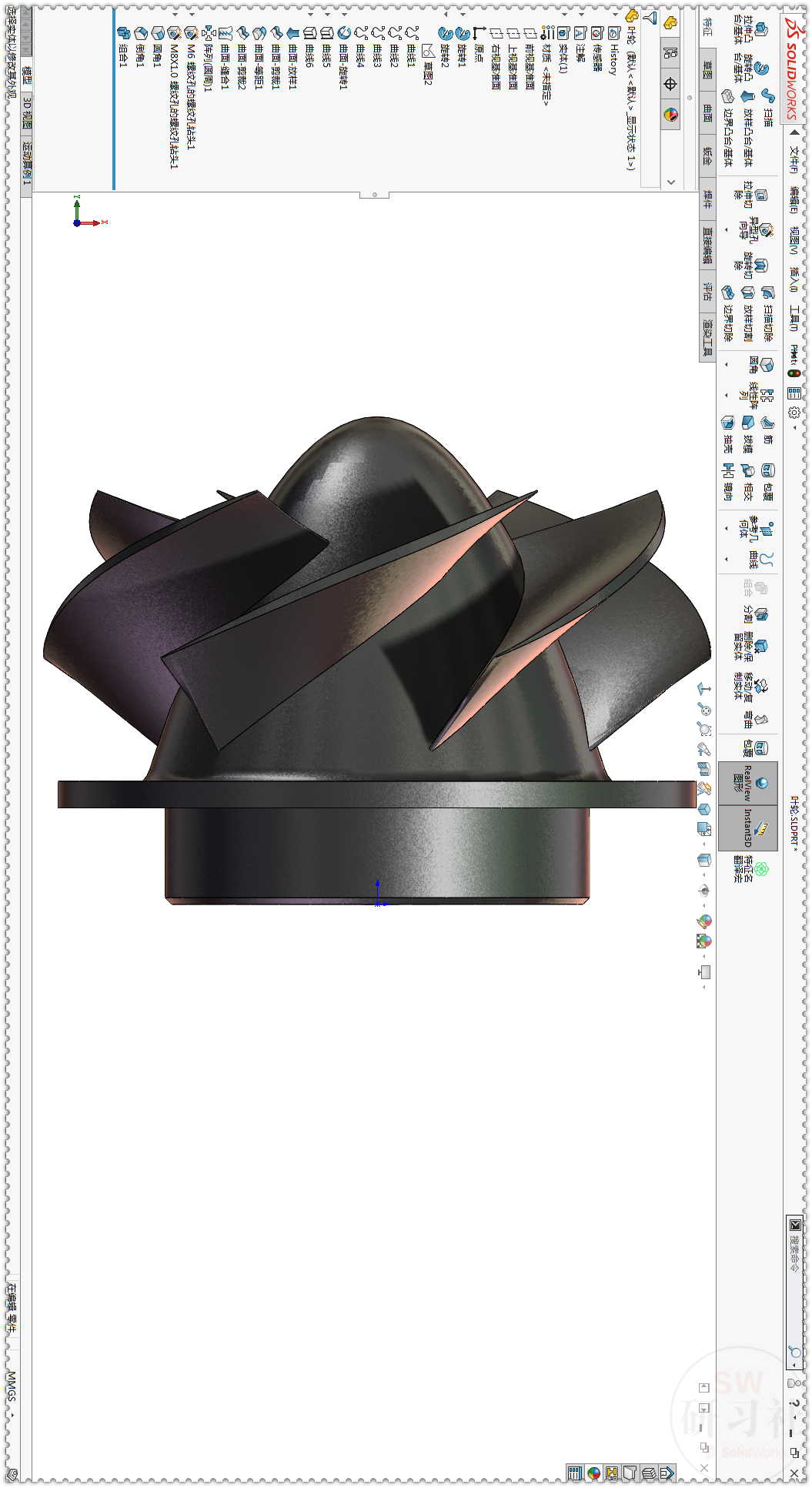The height and width of the screenshot is (1488, 812).
Task: Select the 筋 rib tool
Action: [767, 430]
